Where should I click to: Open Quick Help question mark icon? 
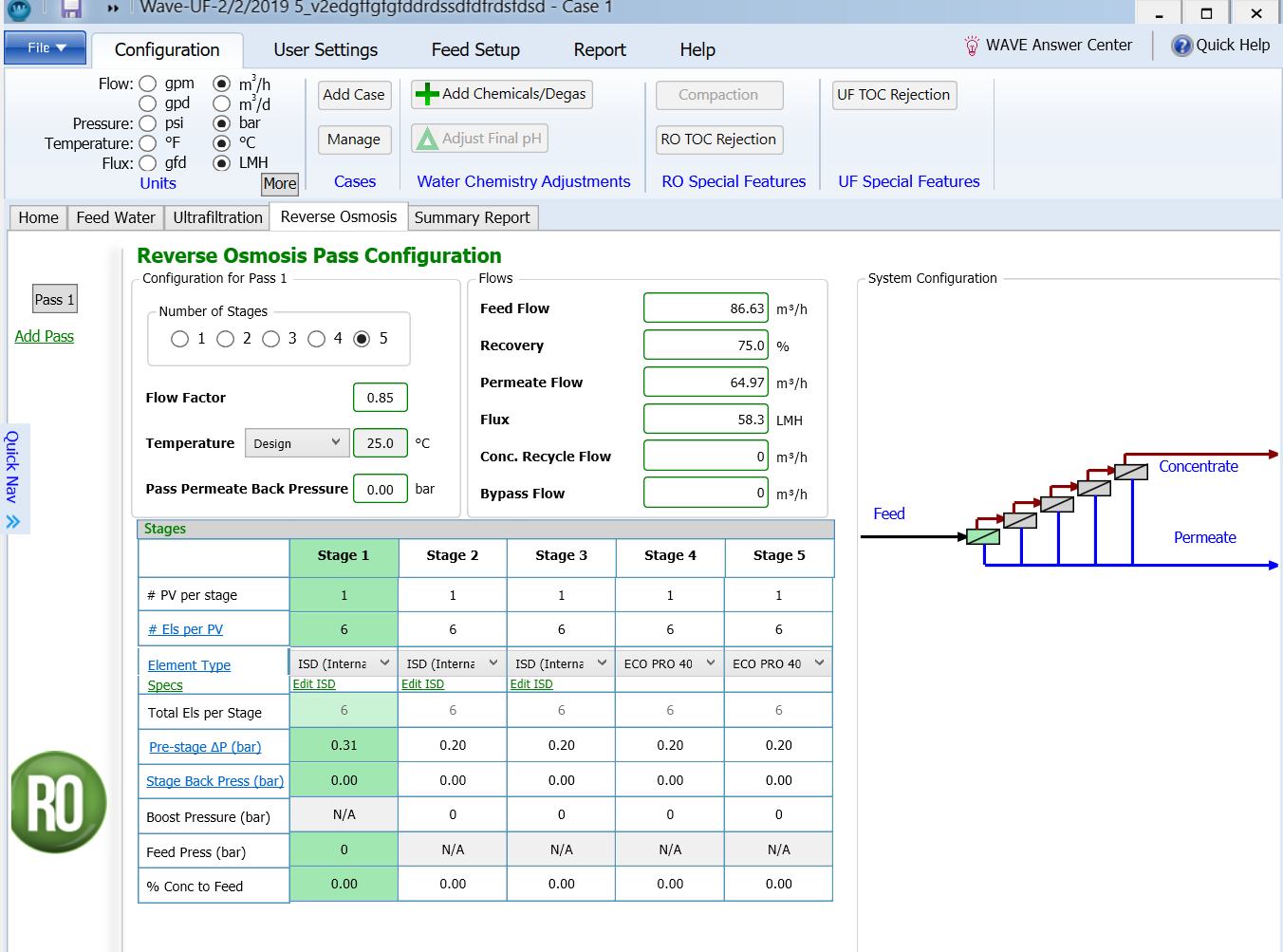click(x=1181, y=46)
